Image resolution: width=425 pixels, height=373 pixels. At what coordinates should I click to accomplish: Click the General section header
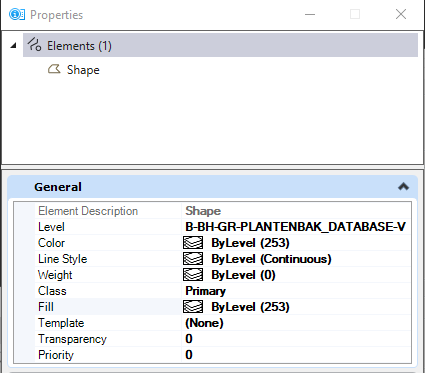pos(212,187)
